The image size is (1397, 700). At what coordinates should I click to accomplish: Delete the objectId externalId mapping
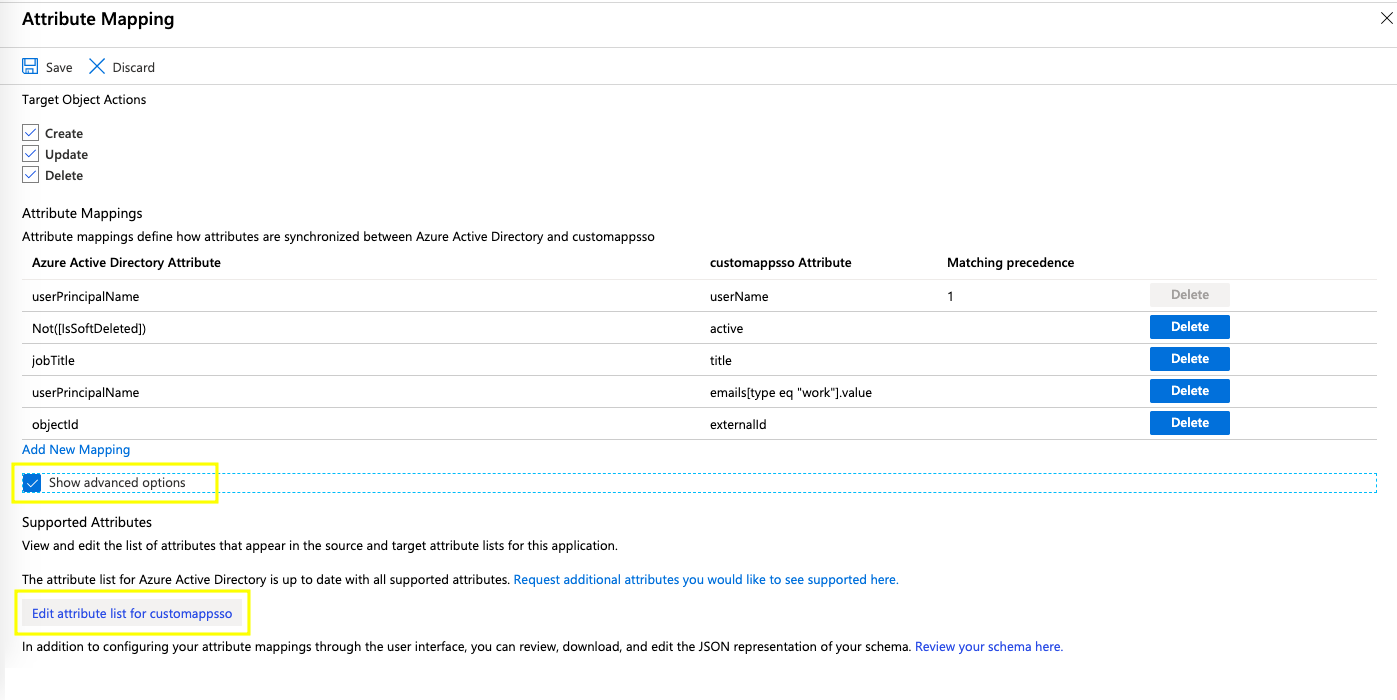[1189, 423]
